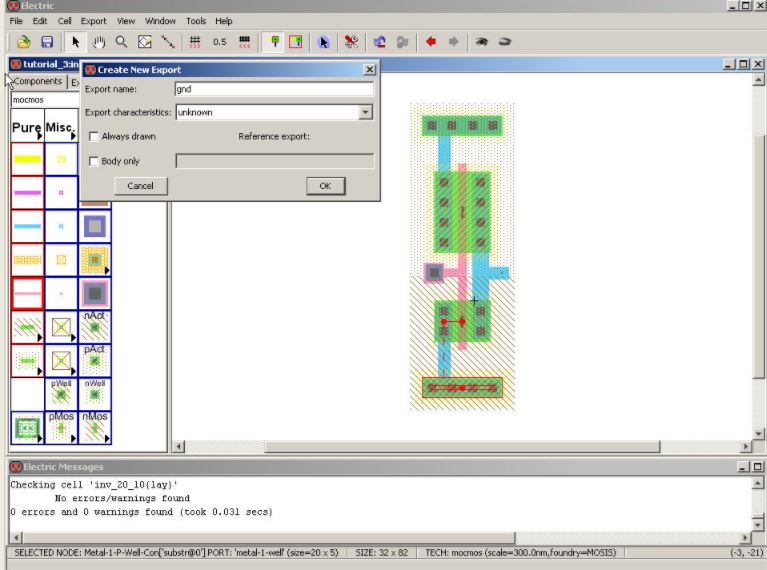Image resolution: width=767 pixels, height=570 pixels.
Task: Pick the nMos transistor component
Action: [x=95, y=426]
